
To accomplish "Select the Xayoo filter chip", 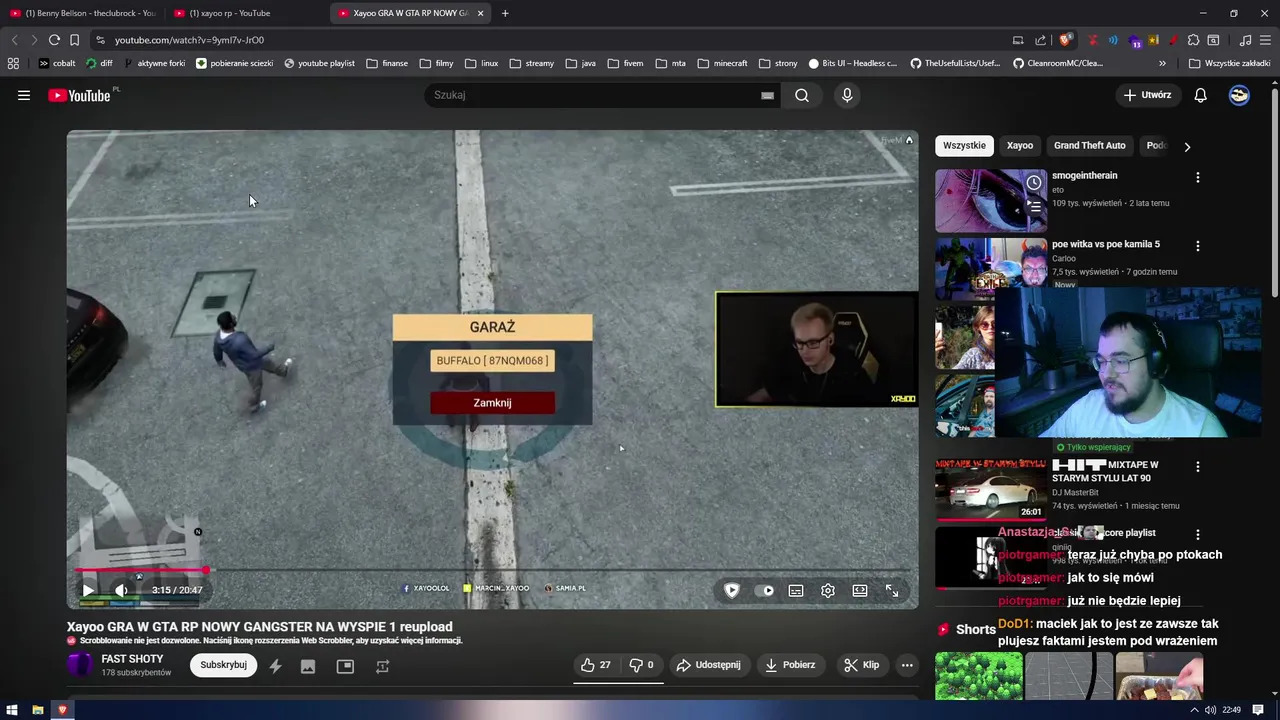I will [1020, 146].
